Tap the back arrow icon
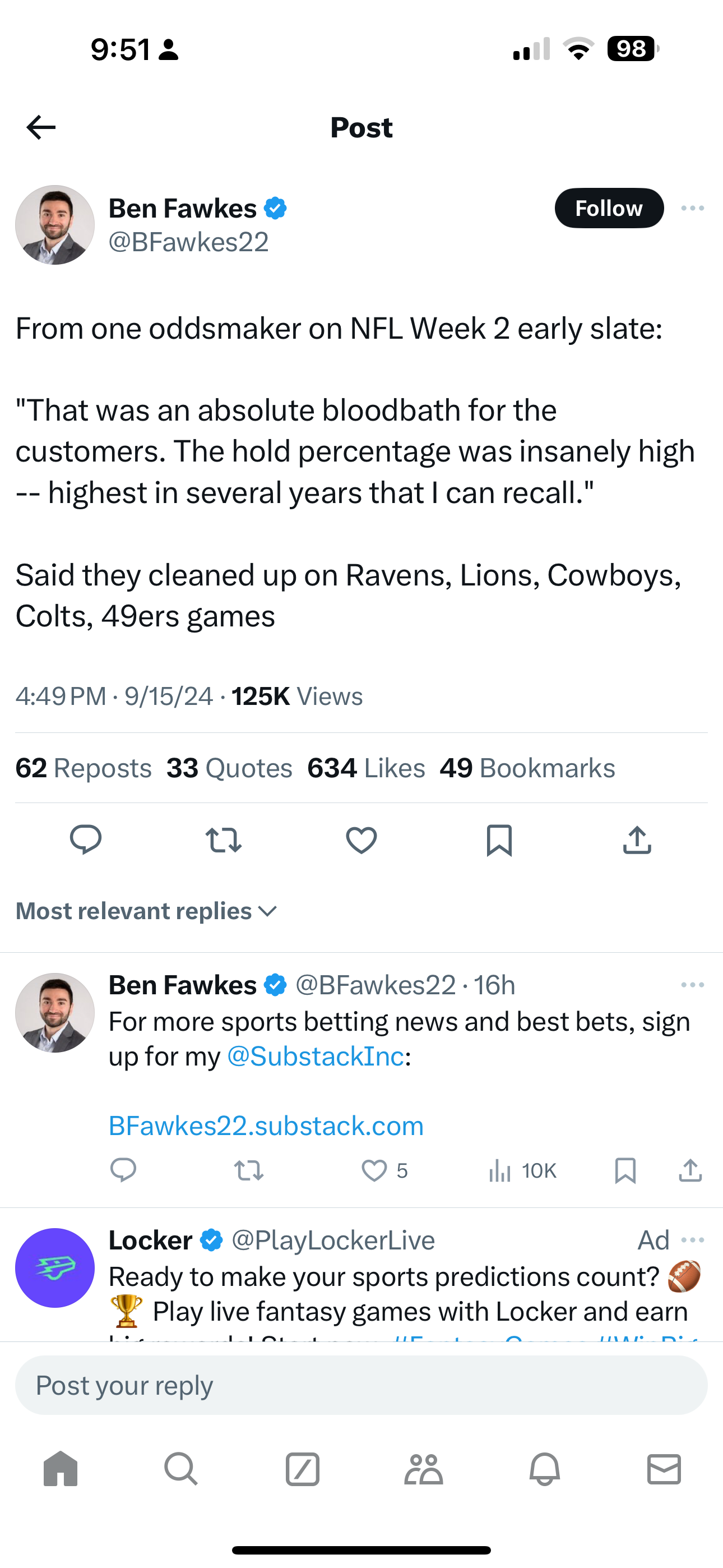The width and height of the screenshot is (723, 1568). pyautogui.click(x=41, y=127)
